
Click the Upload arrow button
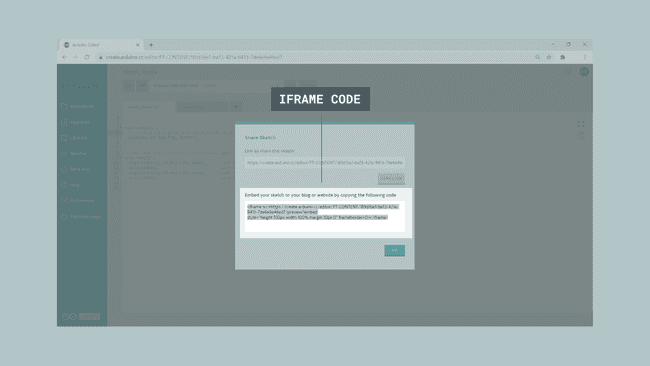(x=142, y=85)
